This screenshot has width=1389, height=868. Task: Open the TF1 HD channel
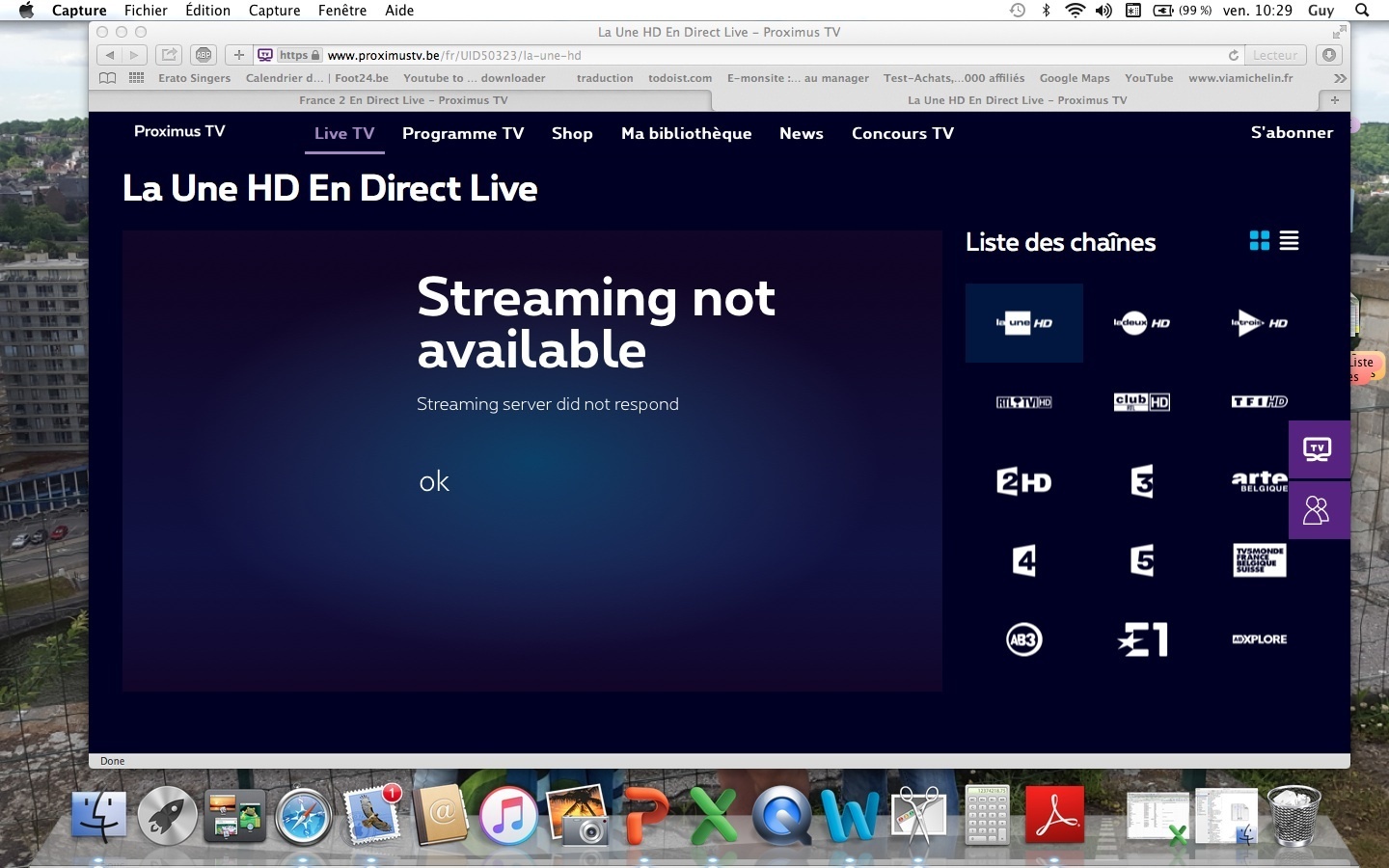click(x=1260, y=402)
